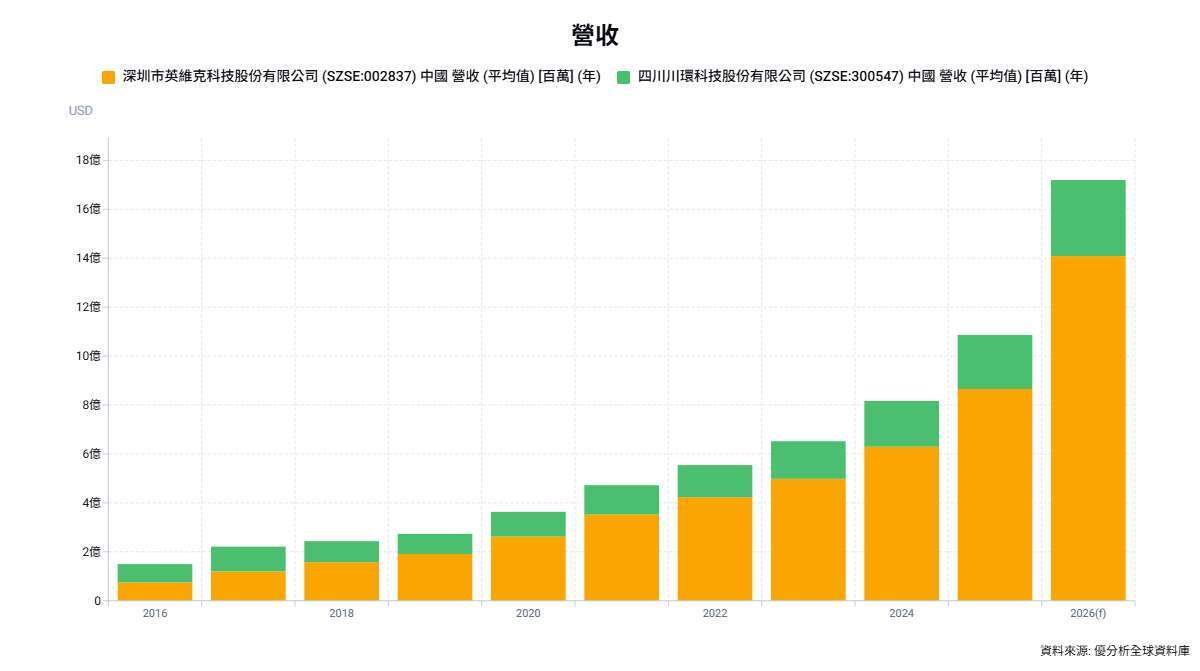Select the orange bar segment for 2018
Viewport: 1200px width, 671px height.
(x=341, y=581)
